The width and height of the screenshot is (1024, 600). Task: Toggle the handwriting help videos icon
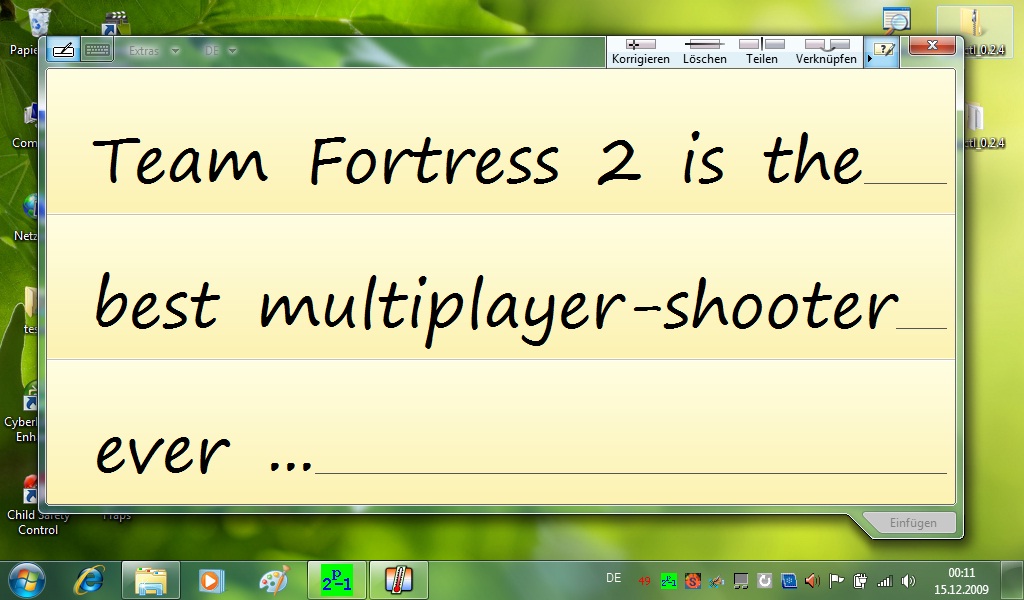point(884,50)
